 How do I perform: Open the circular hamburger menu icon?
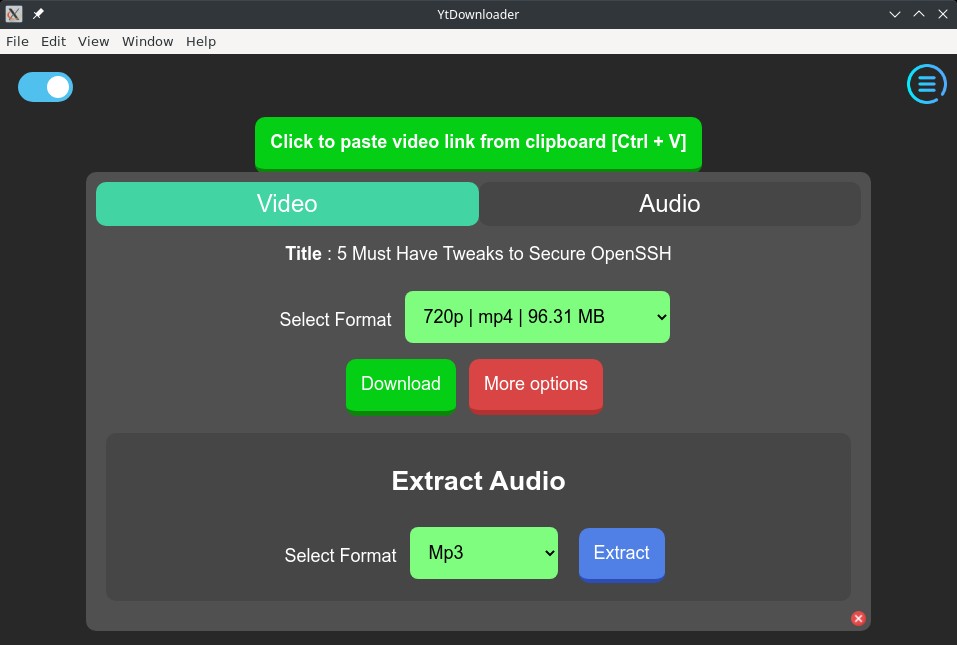click(x=926, y=84)
